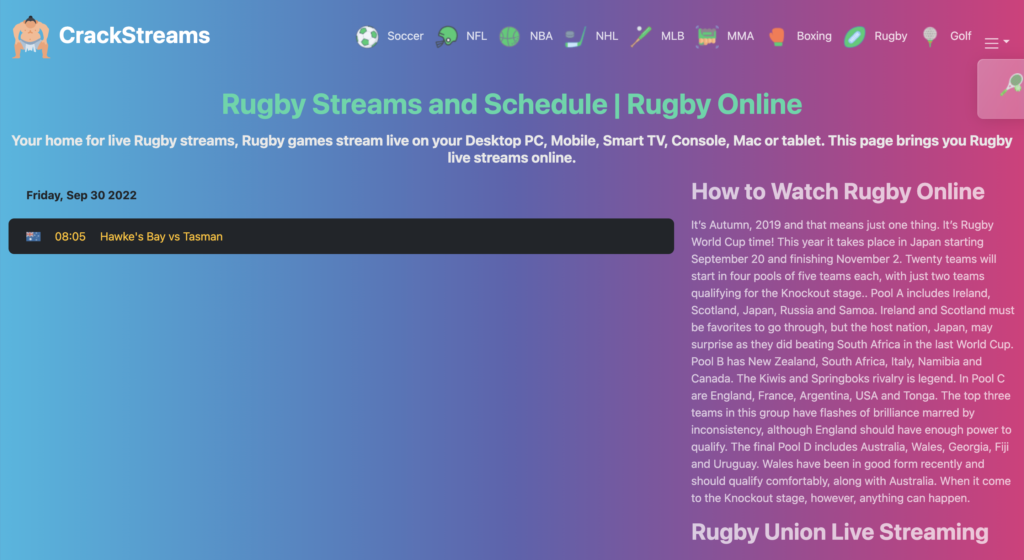Viewport: 1024px width, 560px height.
Task: Open Hawke's Bay vs Tasman stream
Action: pyautogui.click(x=161, y=236)
